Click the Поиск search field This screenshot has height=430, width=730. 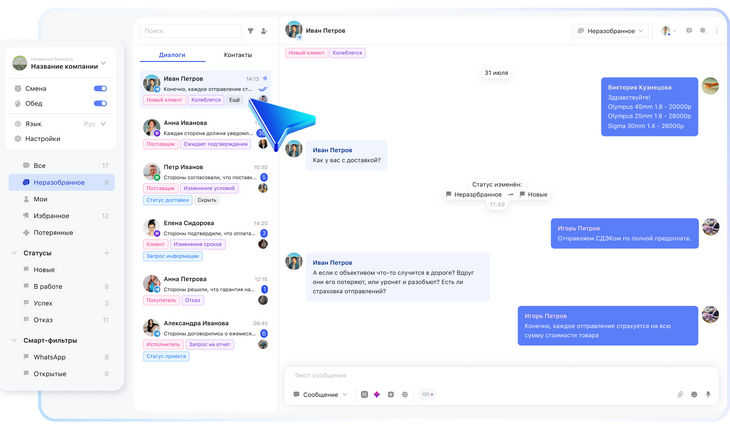[x=190, y=31]
